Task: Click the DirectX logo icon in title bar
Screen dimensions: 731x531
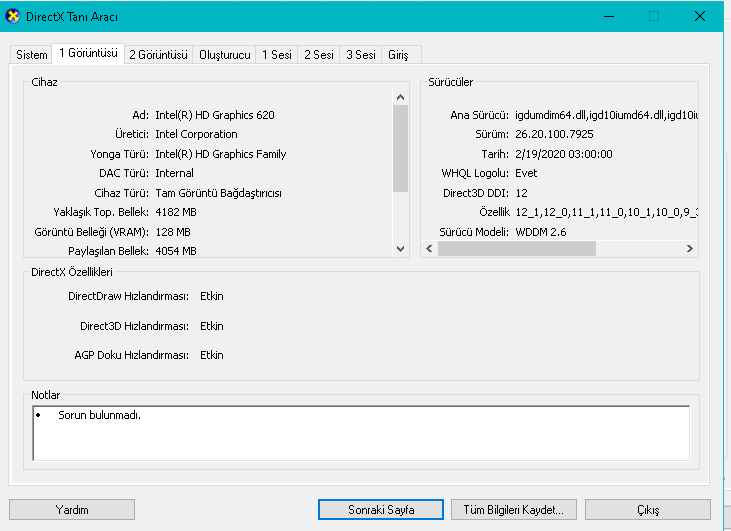Action: (13, 16)
